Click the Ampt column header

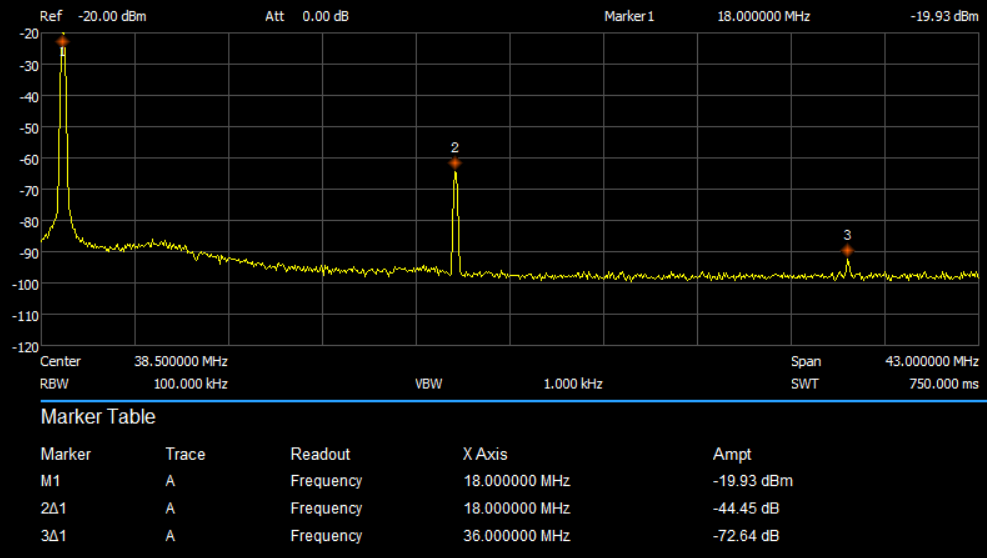[732, 454]
